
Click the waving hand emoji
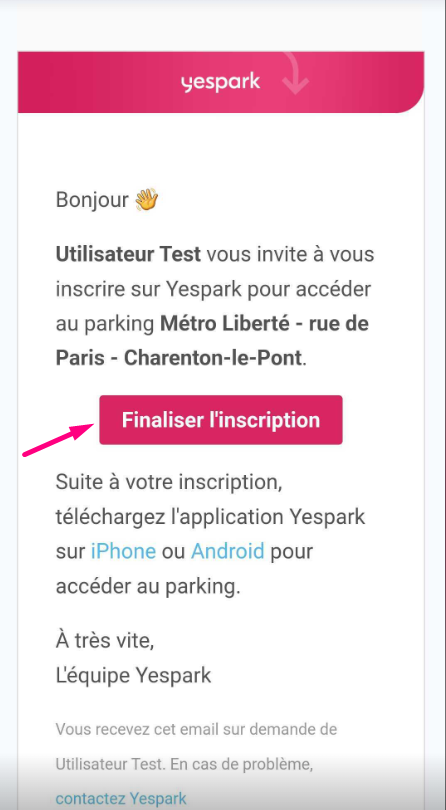click(x=146, y=199)
